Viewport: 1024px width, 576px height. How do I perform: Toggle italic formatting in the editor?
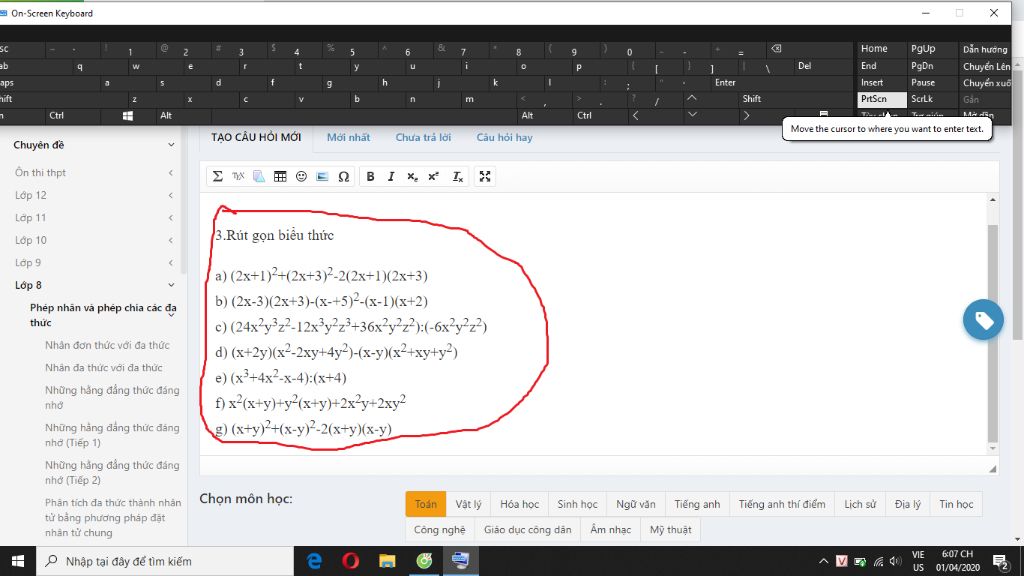[391, 176]
